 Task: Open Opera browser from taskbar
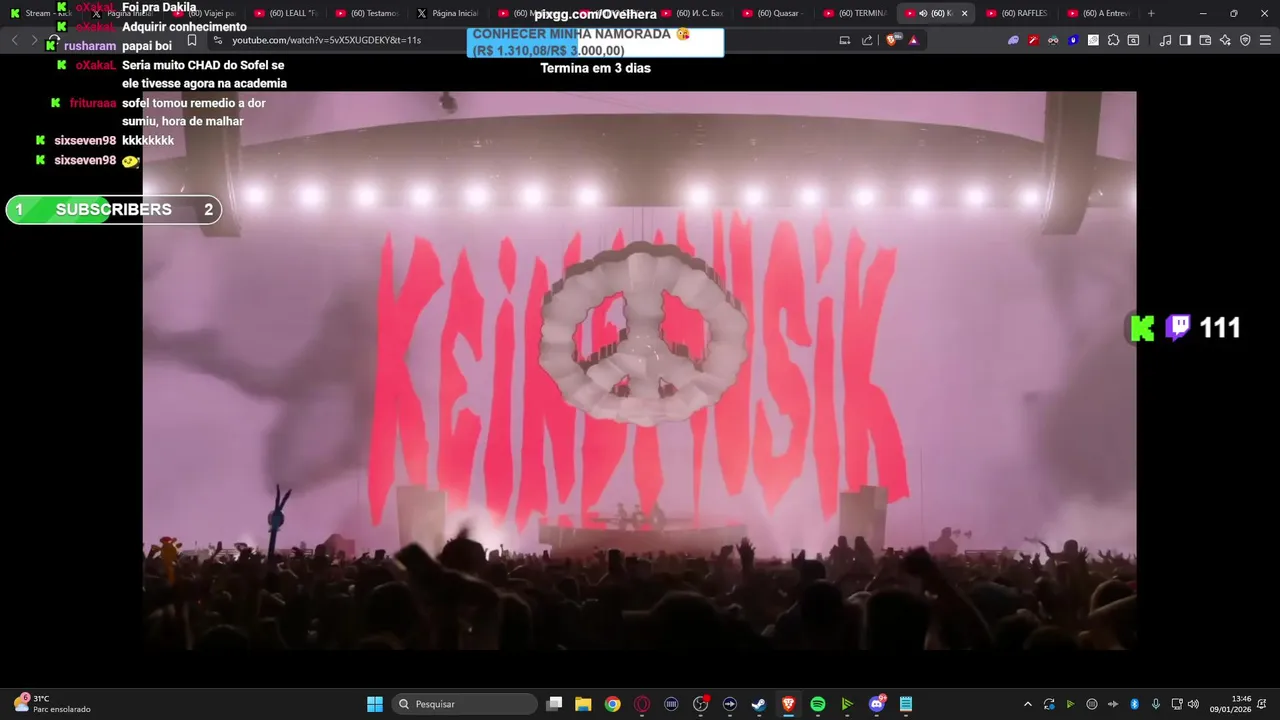coord(642,704)
